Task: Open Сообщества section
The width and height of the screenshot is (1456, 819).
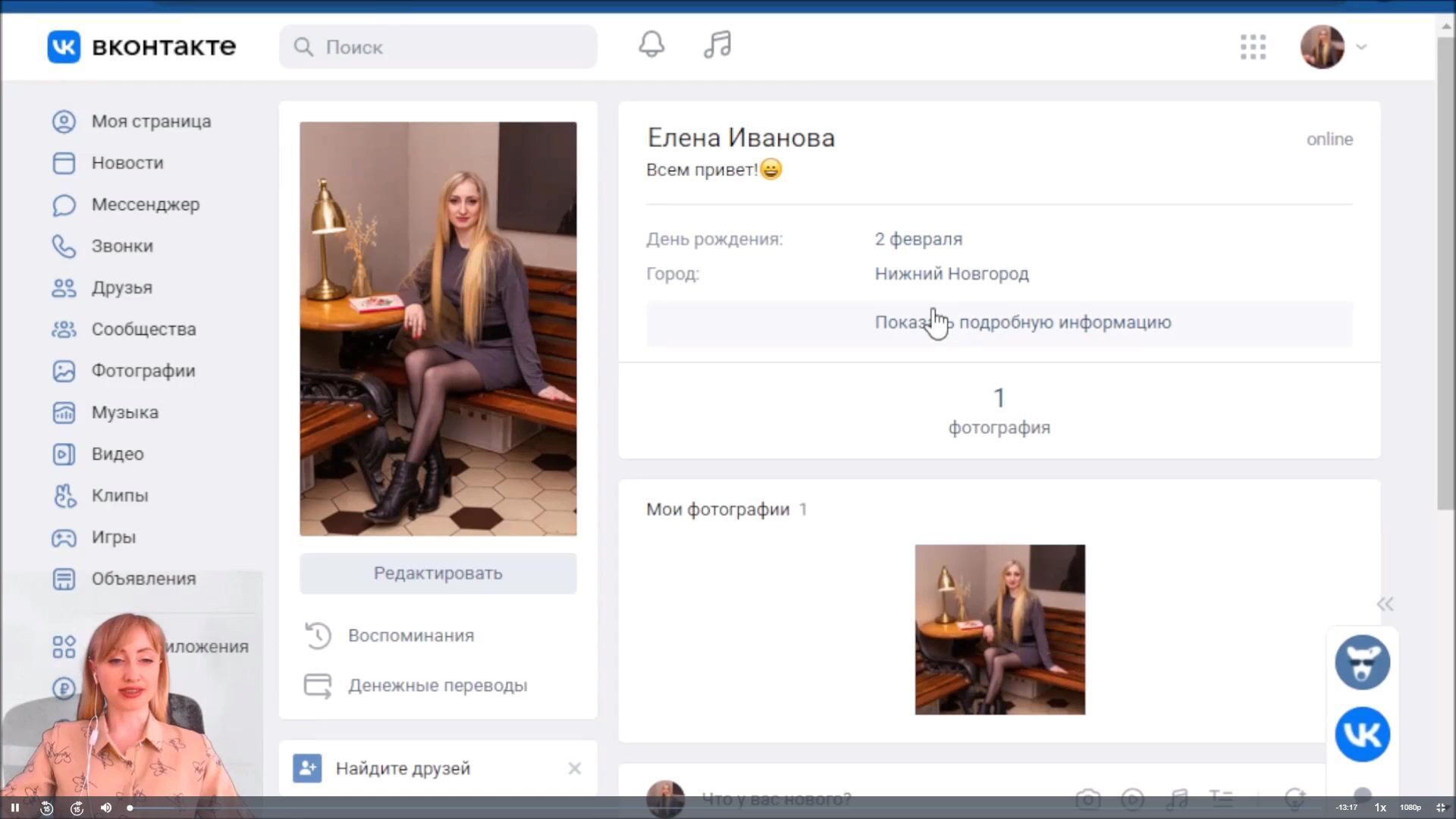Action: tap(143, 329)
